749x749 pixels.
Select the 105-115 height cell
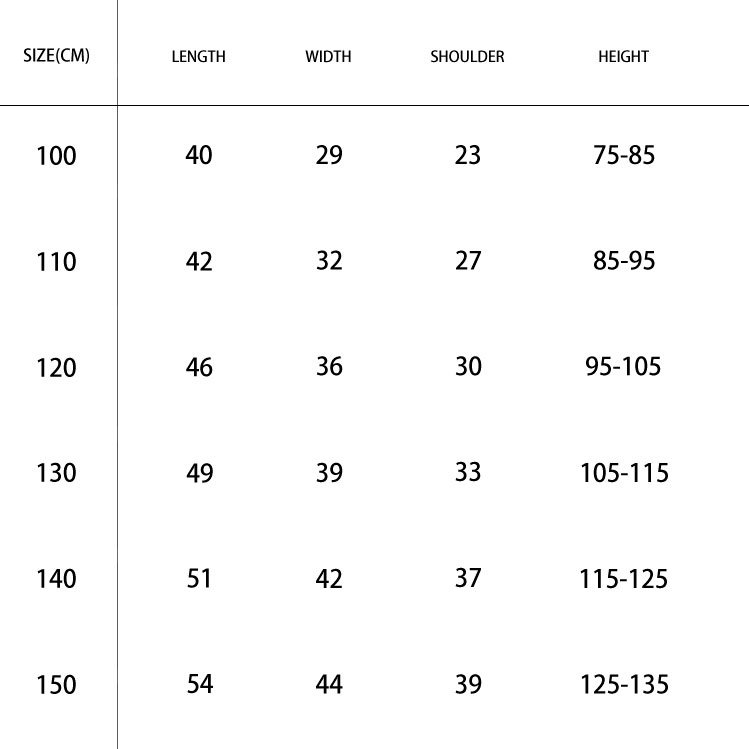623,473
